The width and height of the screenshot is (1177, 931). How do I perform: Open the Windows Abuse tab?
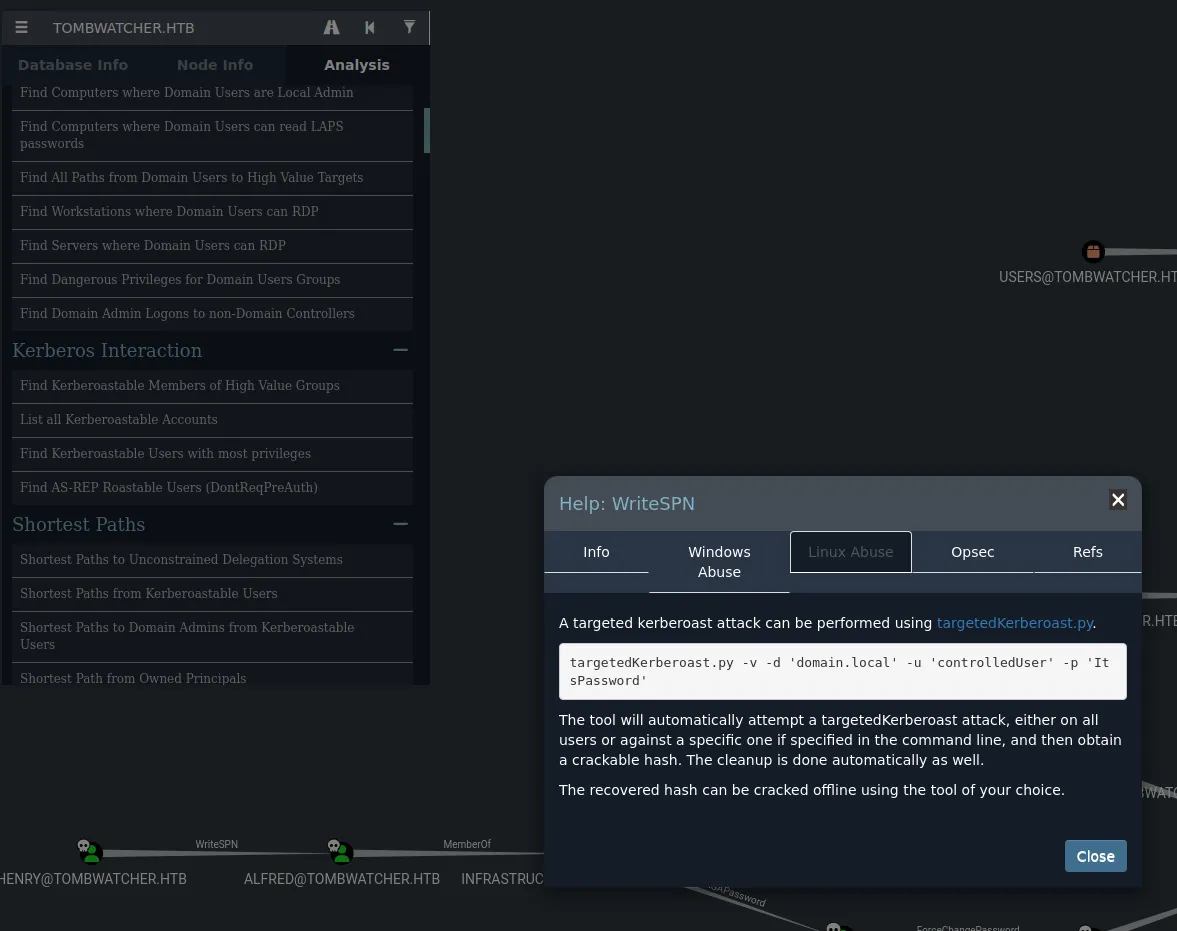(x=719, y=562)
